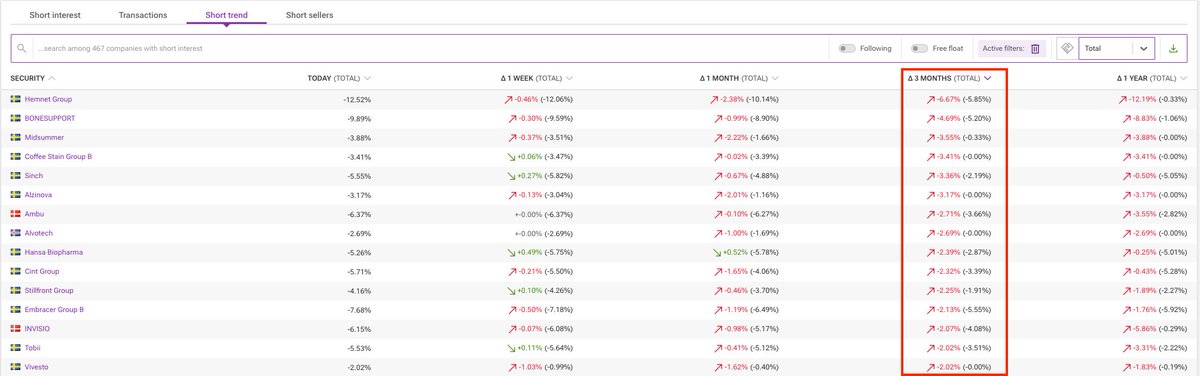Click flag icon next to BONESUPPORT
Image resolution: width=1200 pixels, height=376 pixels.
click(x=15, y=118)
